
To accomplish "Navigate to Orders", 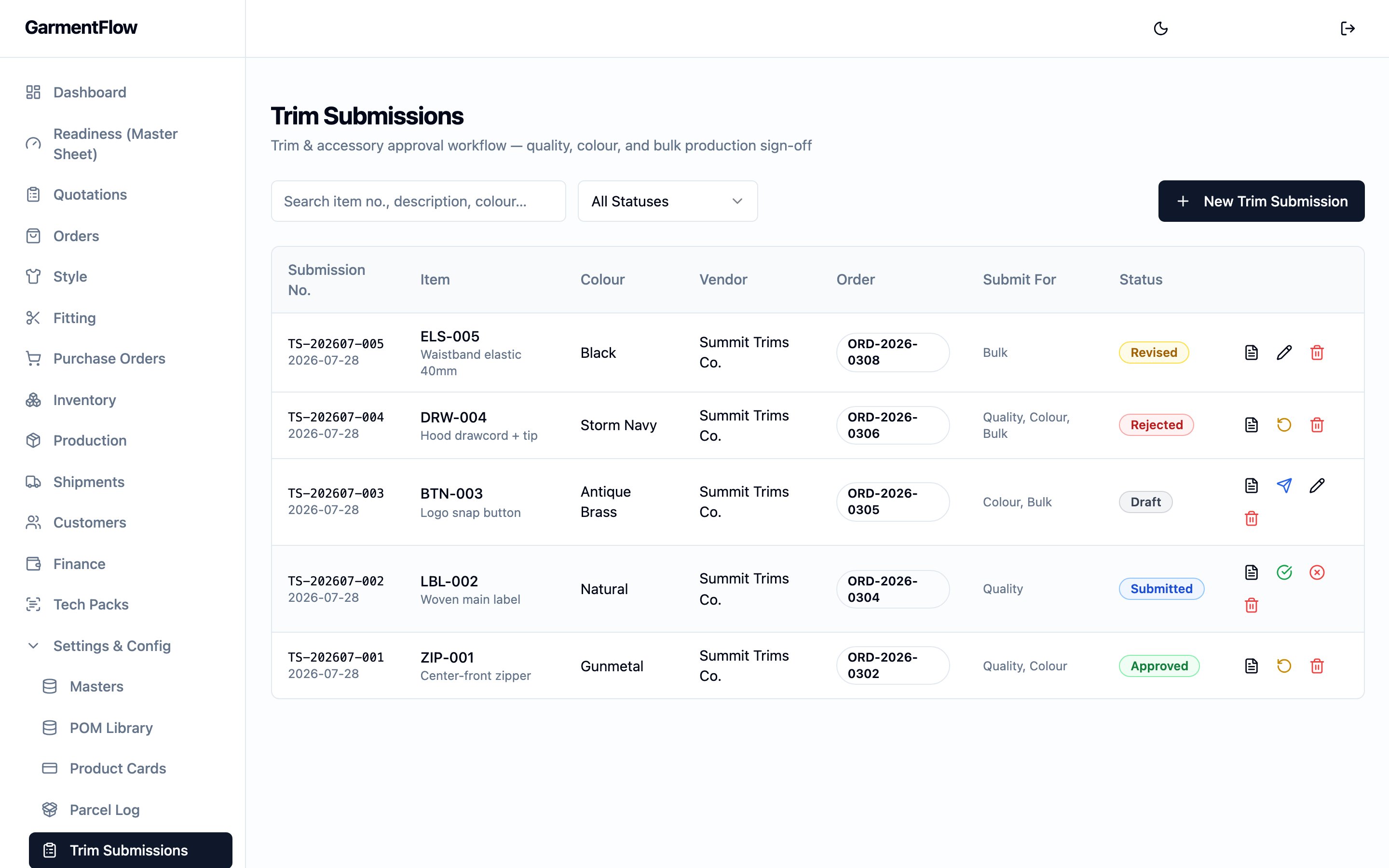I will [x=123, y=236].
